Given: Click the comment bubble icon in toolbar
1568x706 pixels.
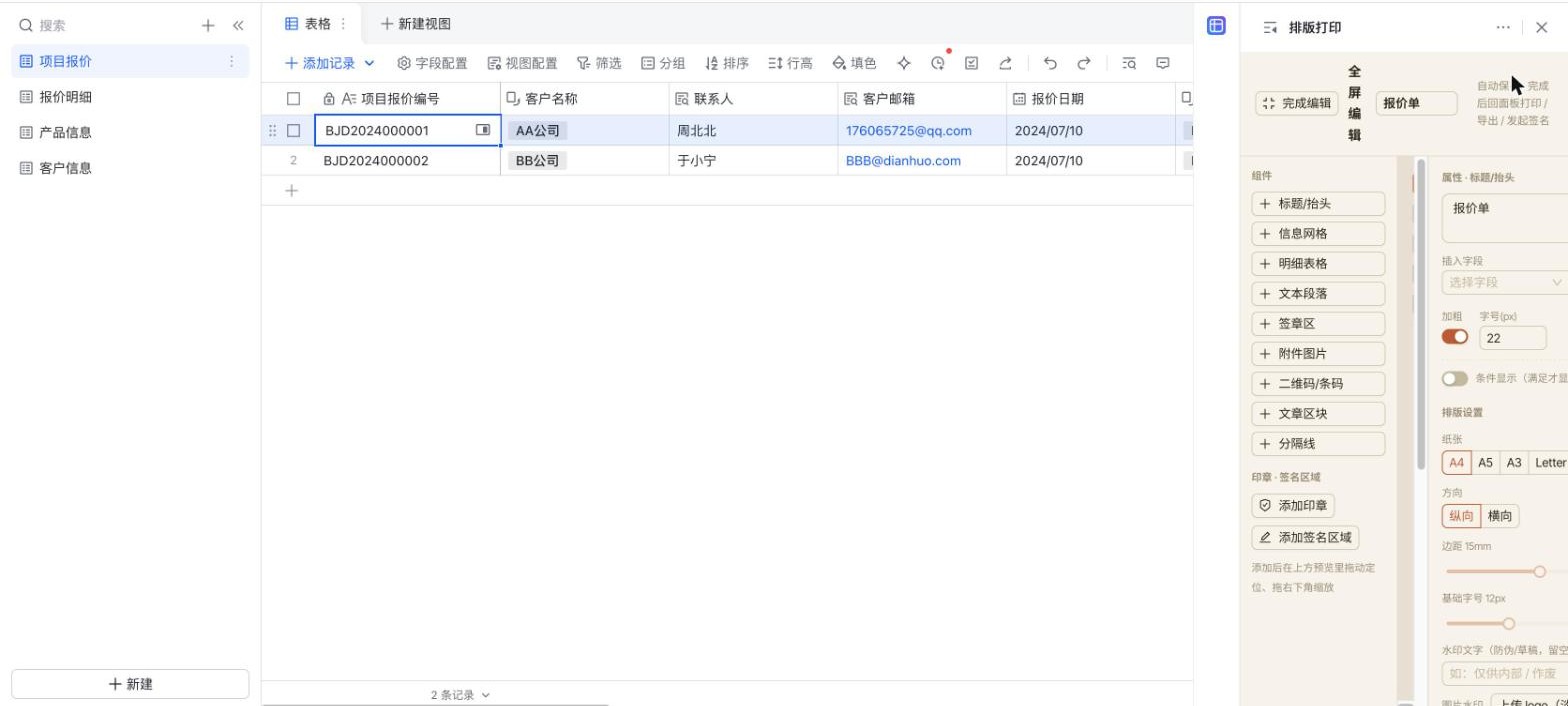Looking at the screenshot, I should (x=1163, y=63).
